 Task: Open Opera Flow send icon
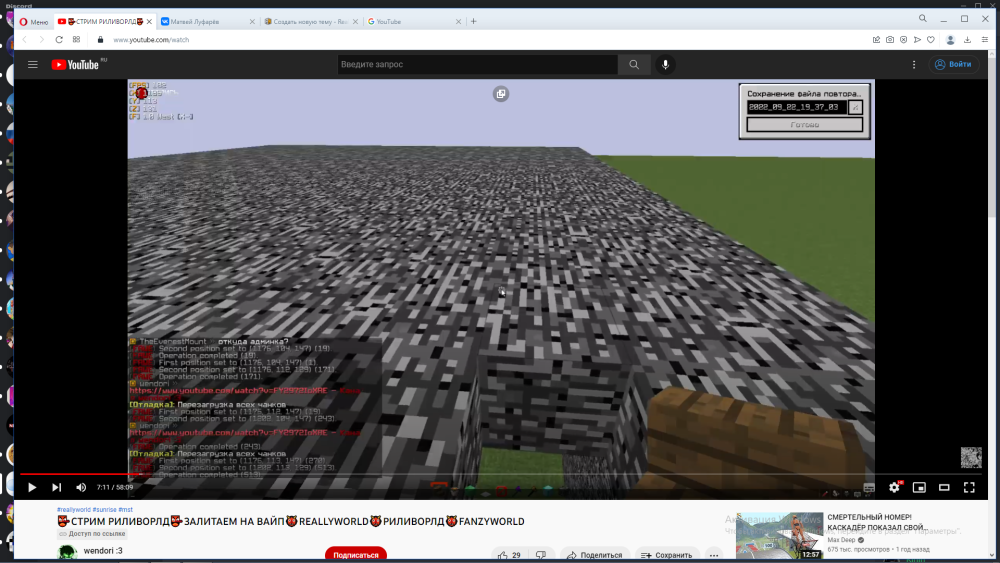(917, 40)
